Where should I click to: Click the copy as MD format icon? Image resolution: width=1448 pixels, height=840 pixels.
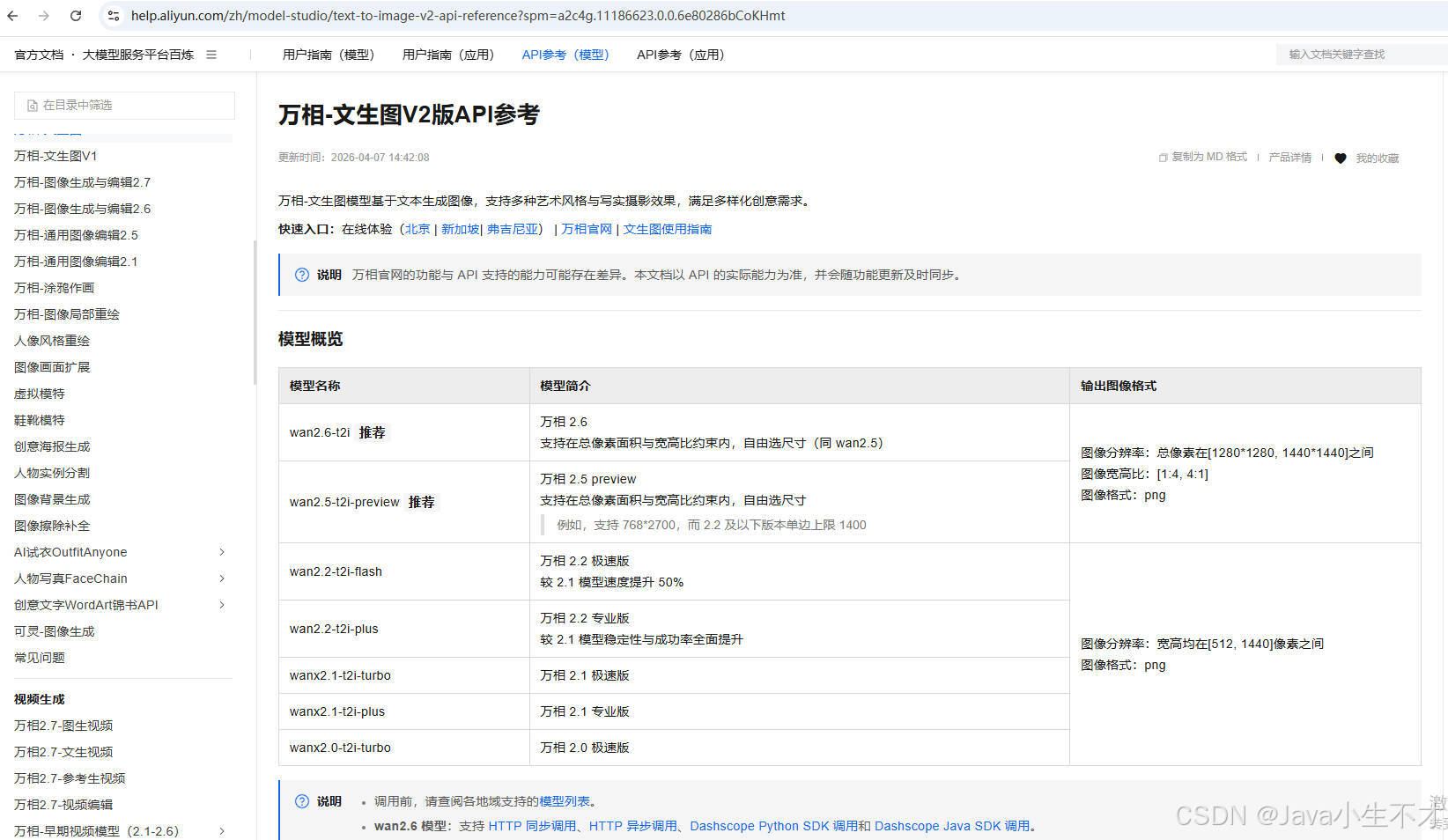(x=1164, y=158)
